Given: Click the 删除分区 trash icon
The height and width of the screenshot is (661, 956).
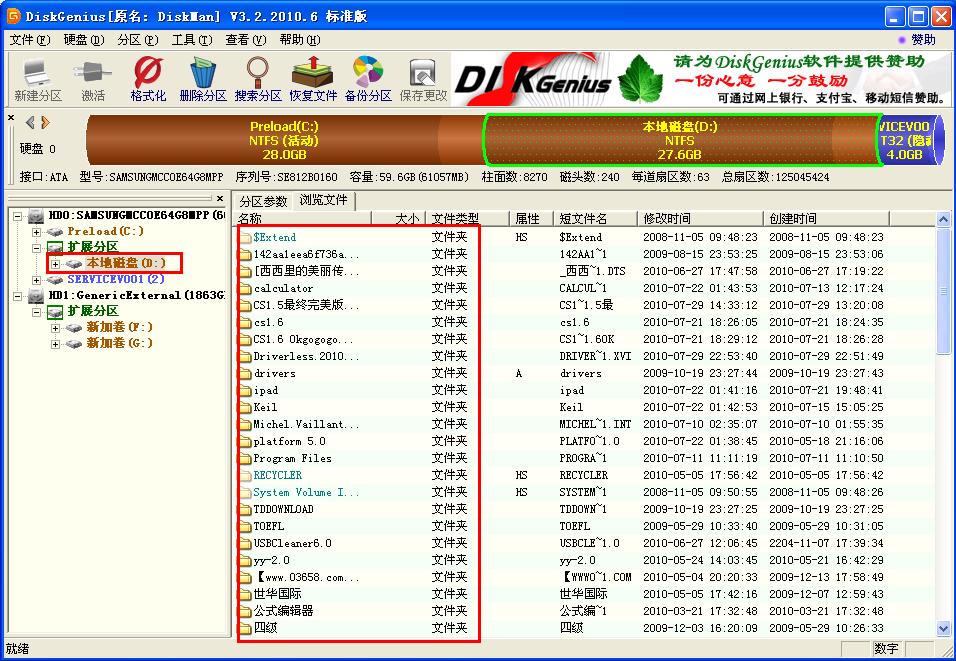Looking at the screenshot, I should point(203,79).
